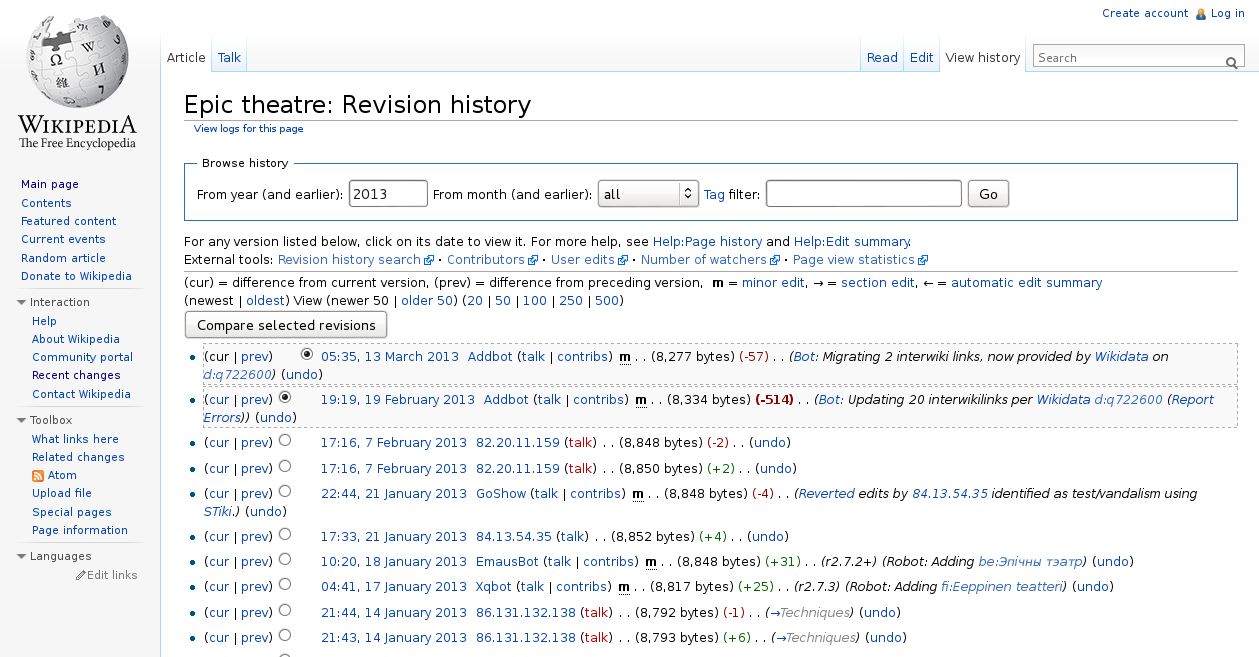1259x657 pixels.
Task: Open Help:Page history link
Action: coord(707,242)
